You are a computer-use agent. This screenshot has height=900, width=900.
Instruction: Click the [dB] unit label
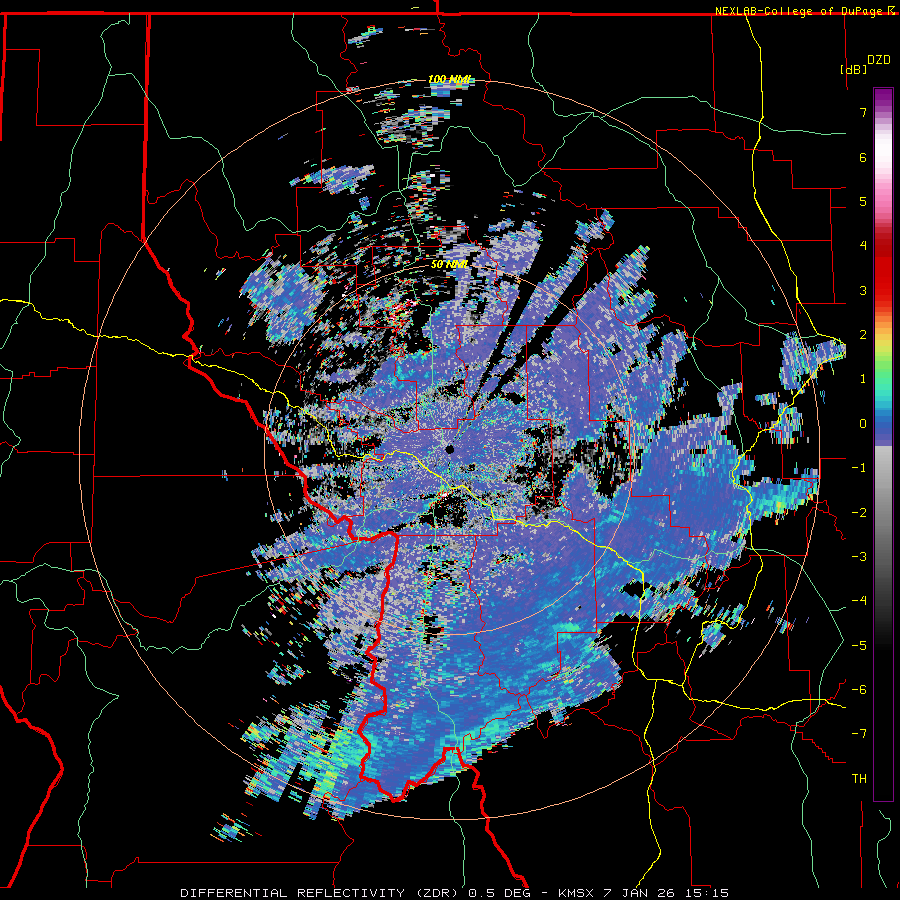pos(854,69)
